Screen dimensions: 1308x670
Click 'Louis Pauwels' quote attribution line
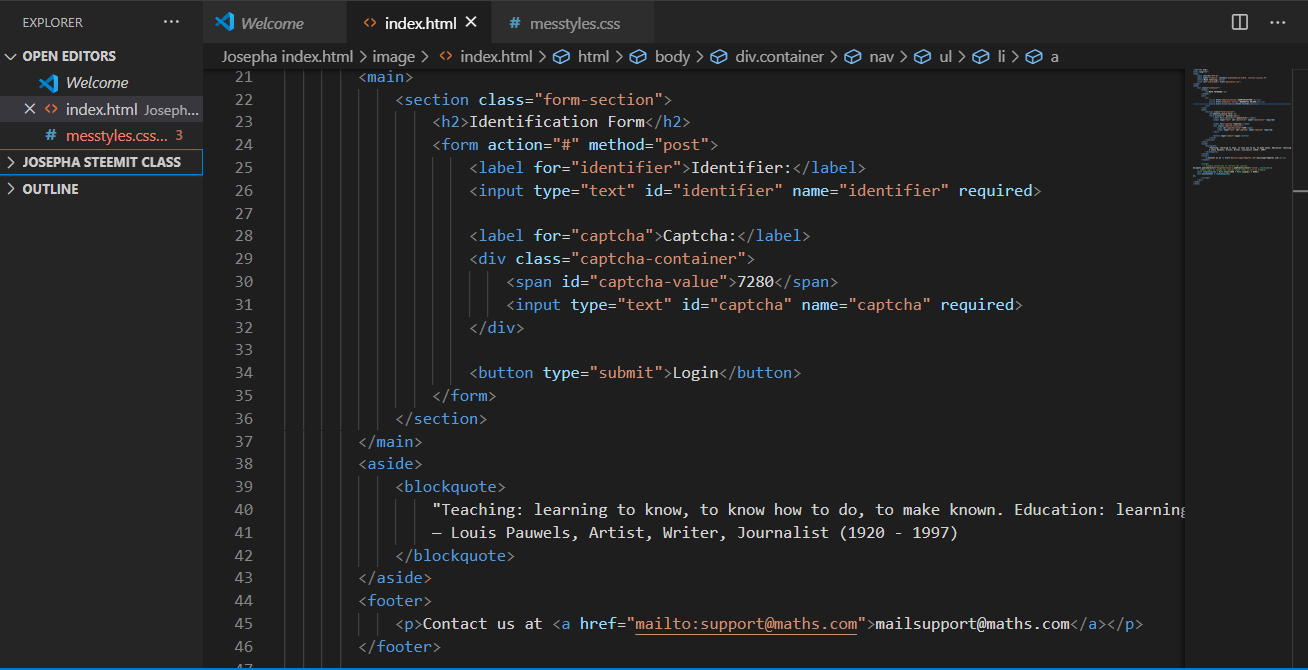(695, 533)
